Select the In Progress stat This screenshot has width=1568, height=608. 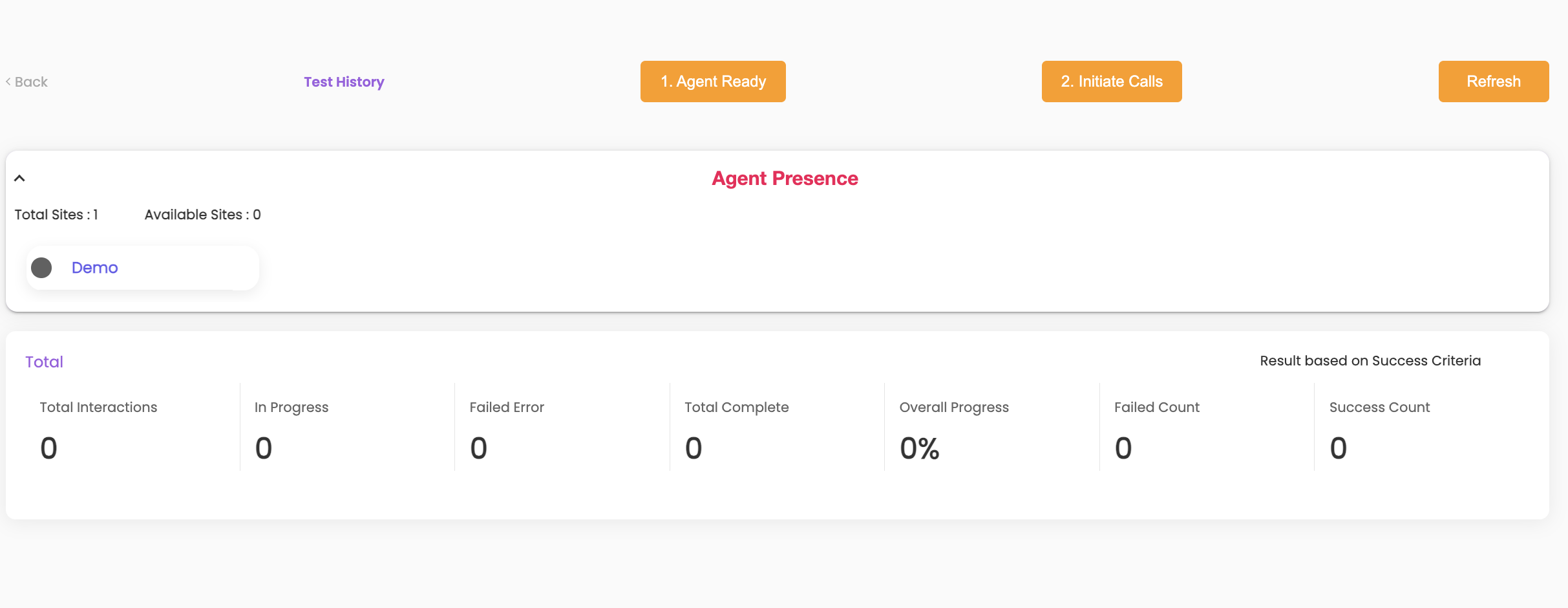[x=291, y=407]
